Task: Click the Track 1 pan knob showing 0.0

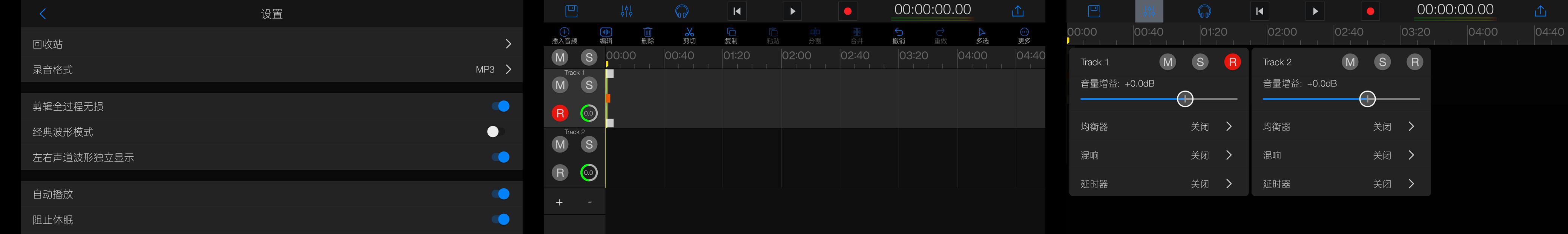Action: [589, 113]
